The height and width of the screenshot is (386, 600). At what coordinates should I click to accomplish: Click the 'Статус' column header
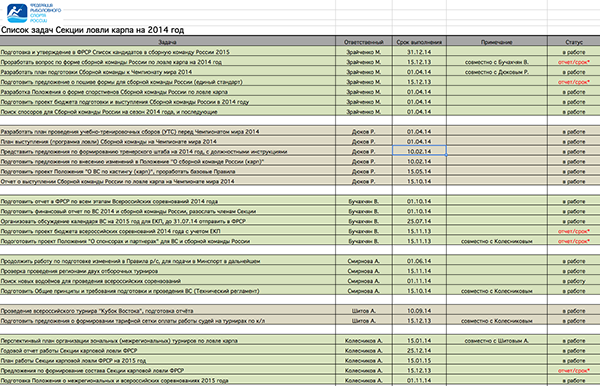point(574,42)
